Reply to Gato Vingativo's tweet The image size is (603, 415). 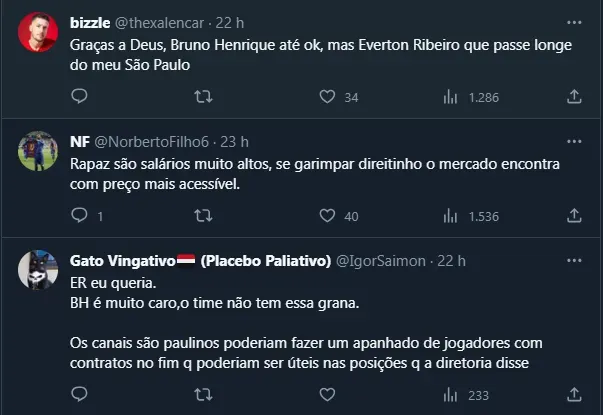coord(80,395)
